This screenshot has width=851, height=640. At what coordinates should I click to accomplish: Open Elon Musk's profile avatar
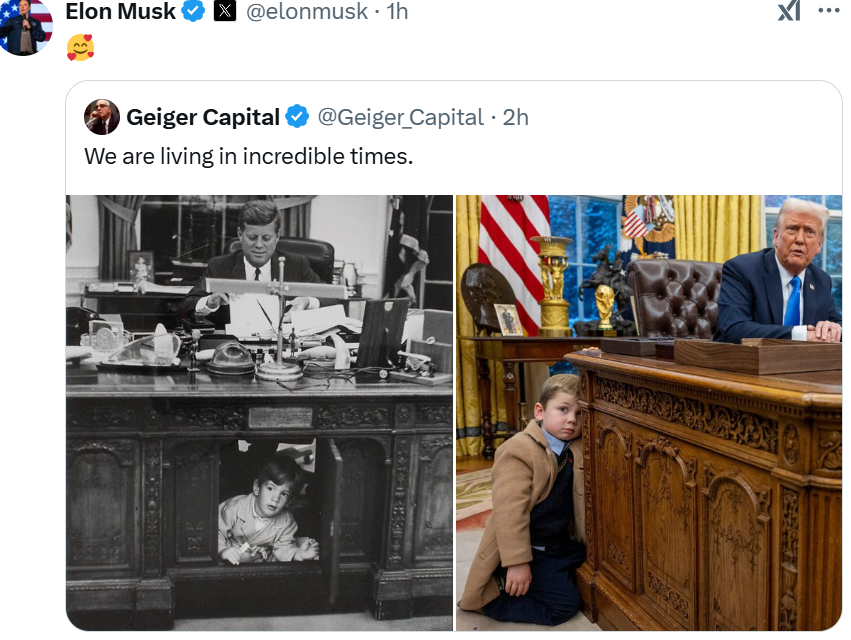pos(27,27)
